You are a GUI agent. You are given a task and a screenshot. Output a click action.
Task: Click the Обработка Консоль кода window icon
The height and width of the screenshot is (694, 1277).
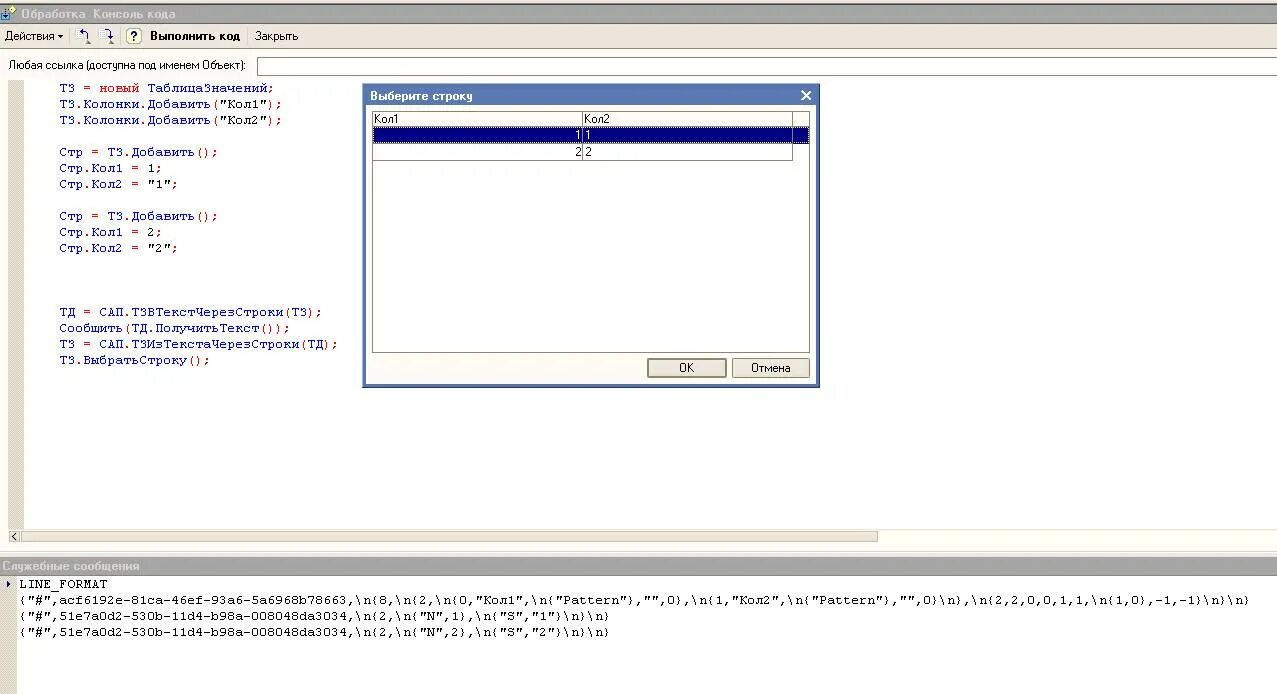(8, 14)
